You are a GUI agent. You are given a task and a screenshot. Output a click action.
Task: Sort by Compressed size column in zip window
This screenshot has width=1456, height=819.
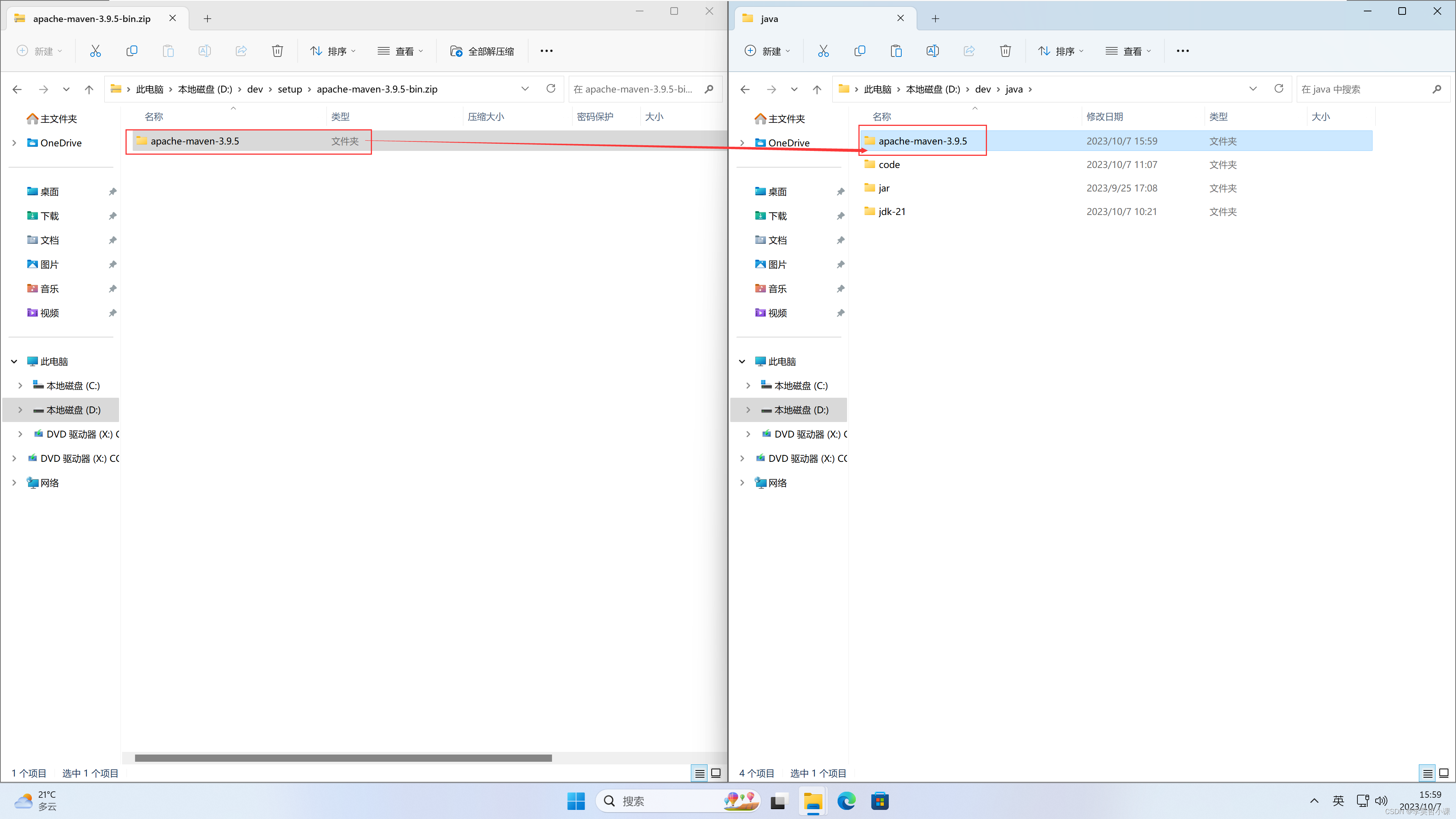(516, 116)
